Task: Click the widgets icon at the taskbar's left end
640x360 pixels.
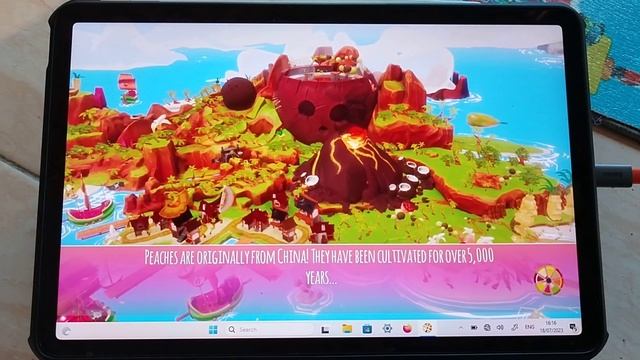Action: click(66, 331)
